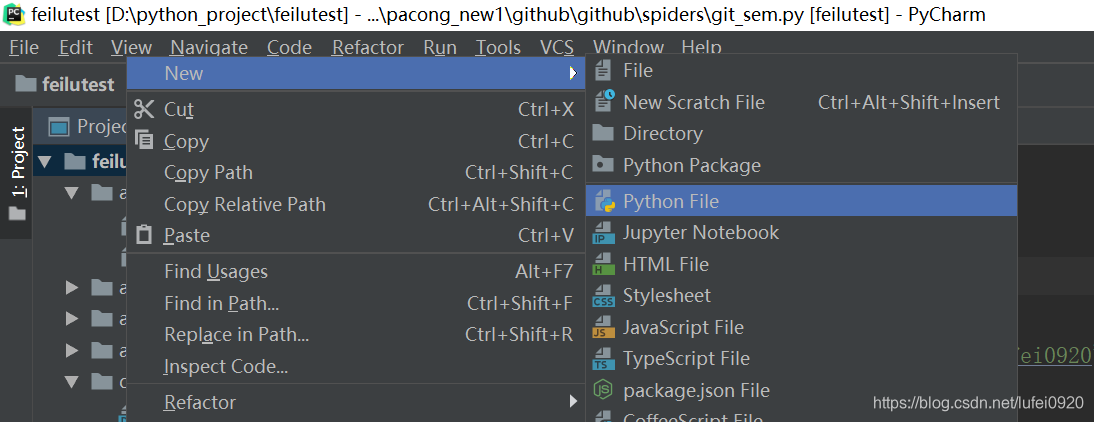Select Inspect Code...
Image resolution: width=1094 pixels, height=422 pixels.
click(x=356, y=366)
